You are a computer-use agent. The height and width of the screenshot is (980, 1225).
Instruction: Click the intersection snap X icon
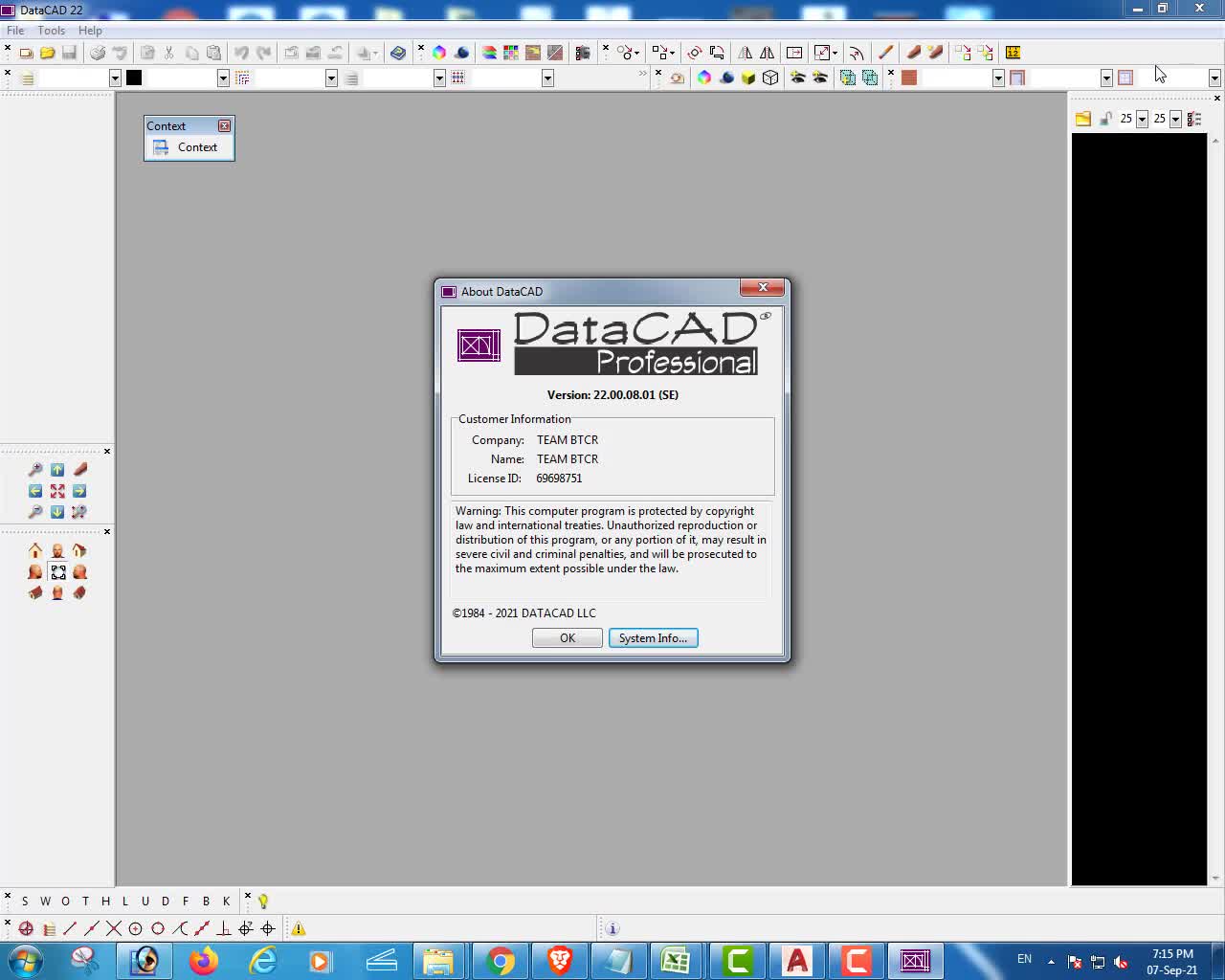[x=114, y=928]
